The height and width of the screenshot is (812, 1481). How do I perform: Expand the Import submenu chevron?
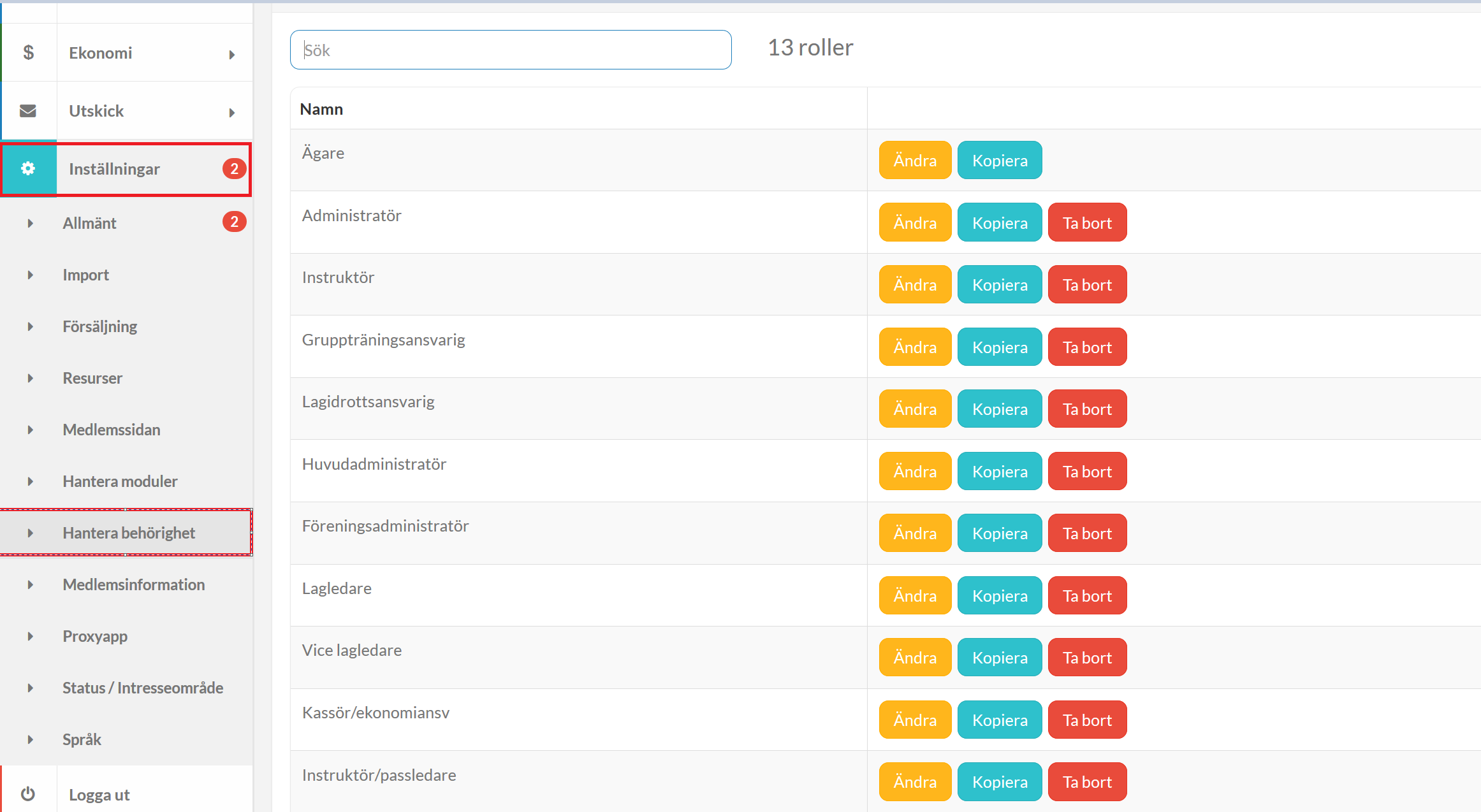pos(30,275)
